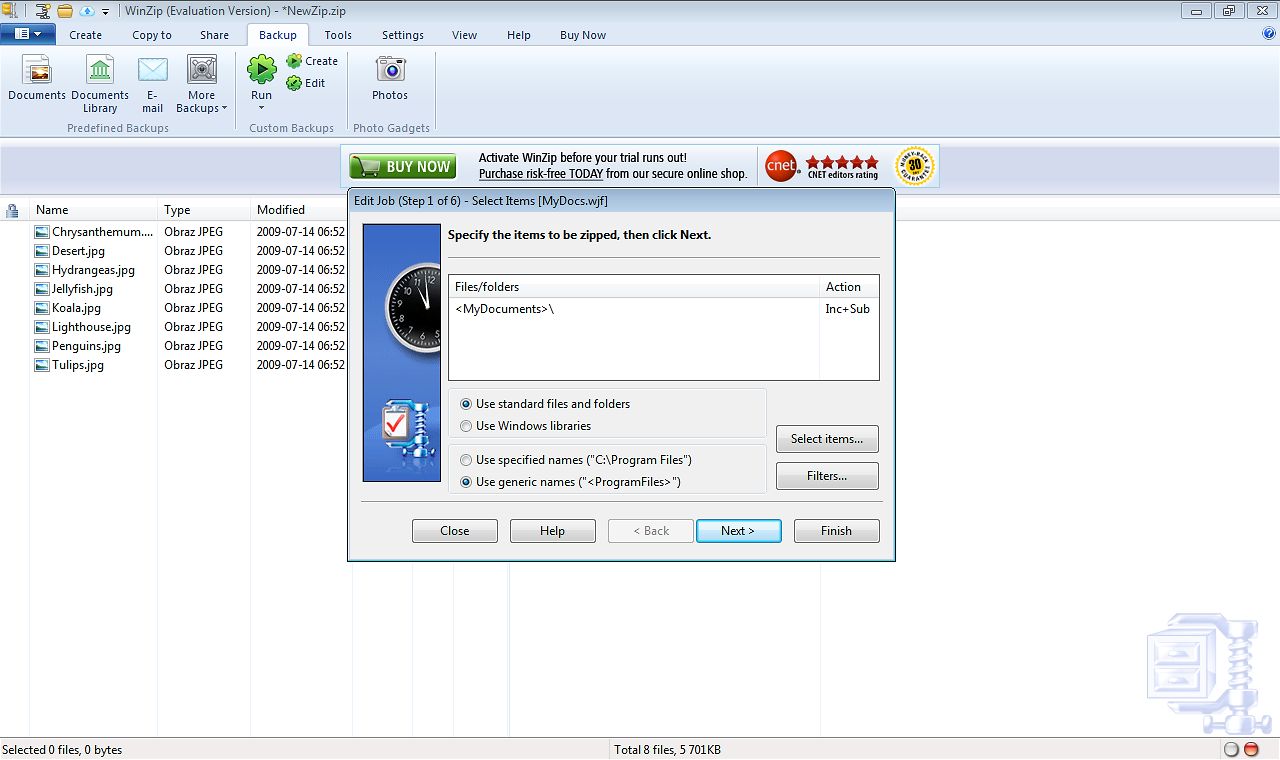Start the E-mail predefined backup
This screenshot has height=760, width=1280.
point(152,85)
